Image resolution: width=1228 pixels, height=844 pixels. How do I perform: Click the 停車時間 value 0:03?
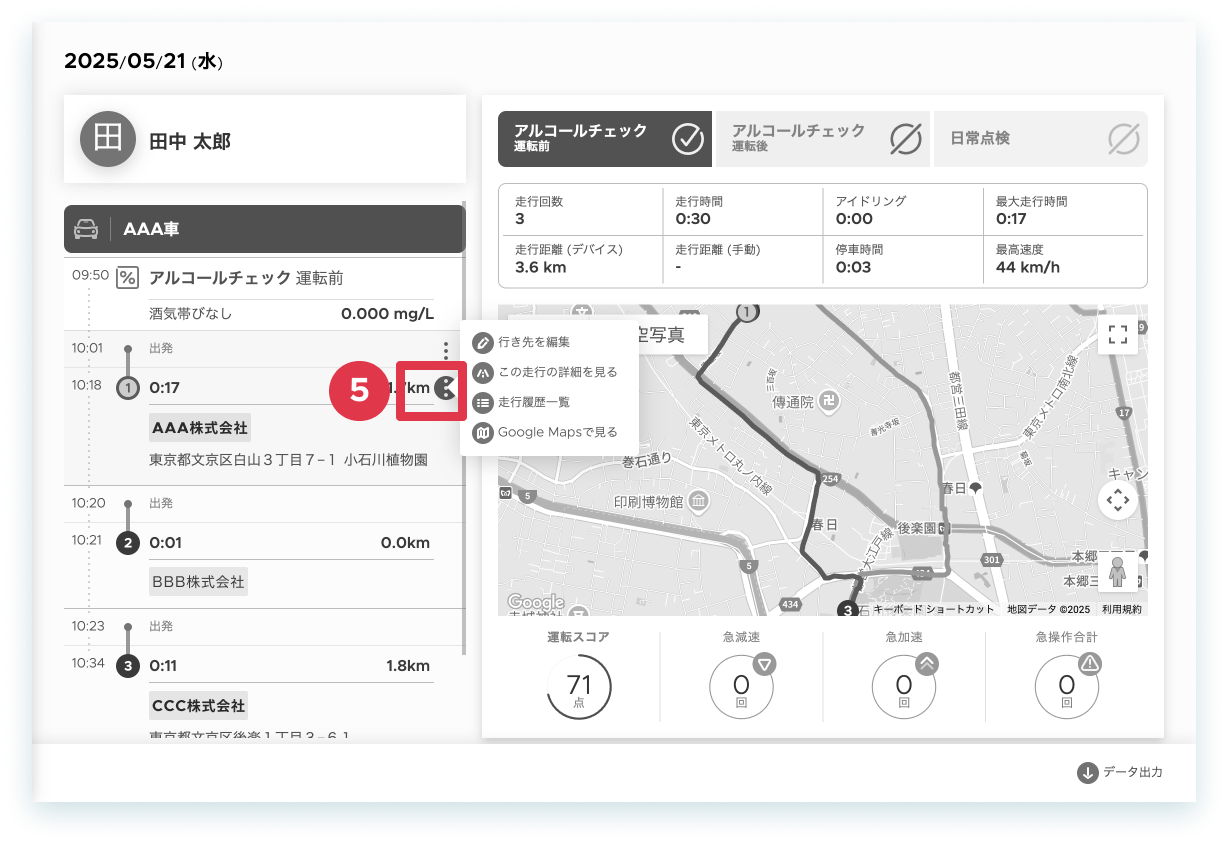(853, 267)
